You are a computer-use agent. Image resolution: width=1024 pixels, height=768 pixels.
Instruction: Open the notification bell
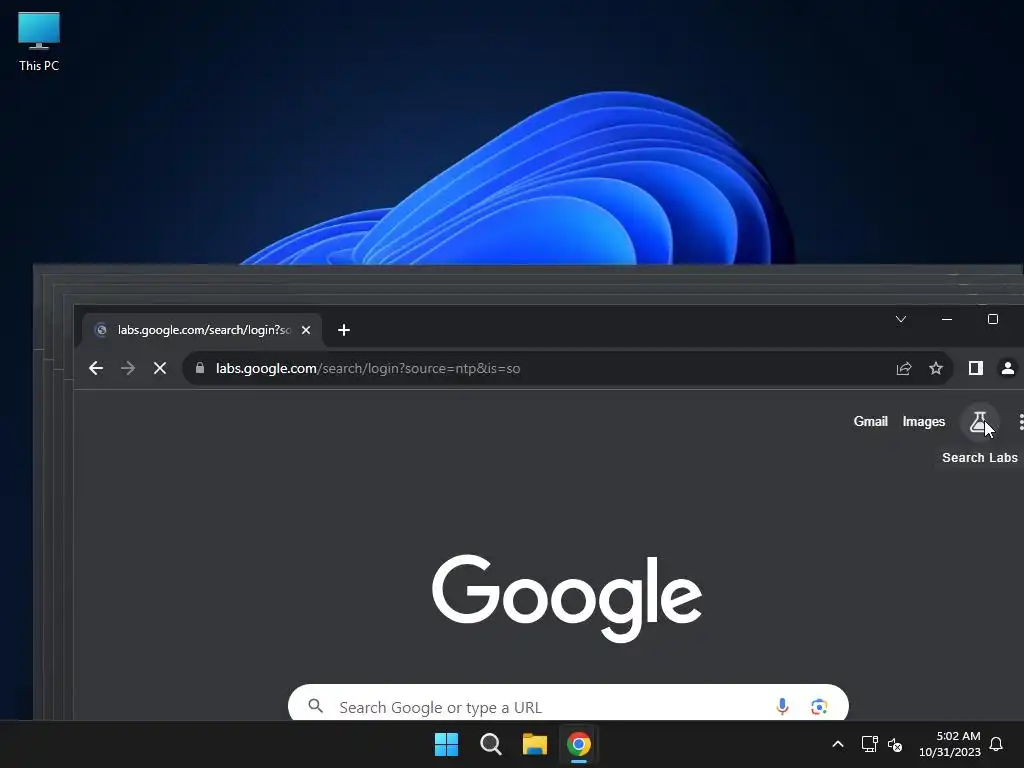[996, 744]
